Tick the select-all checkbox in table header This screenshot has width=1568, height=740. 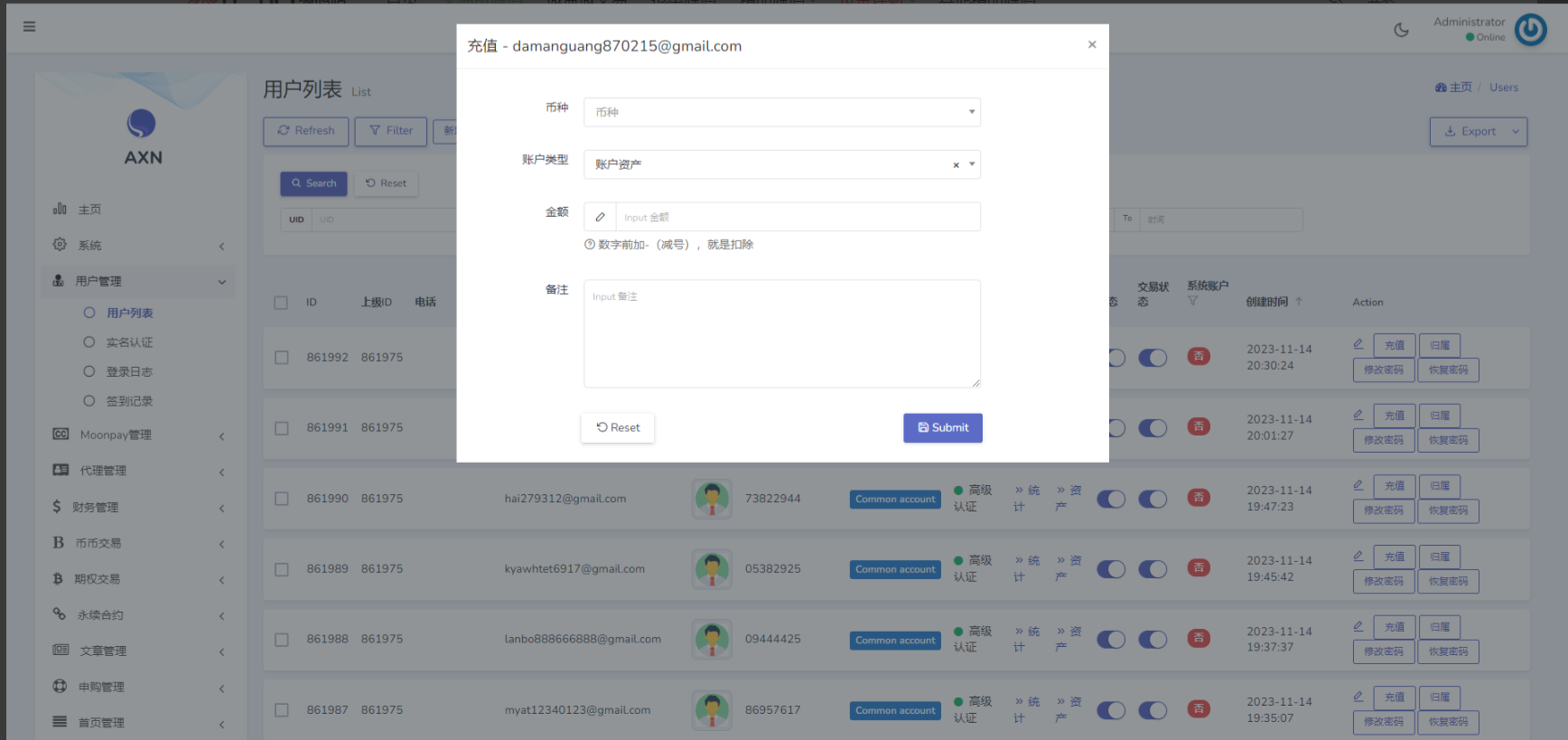click(281, 303)
